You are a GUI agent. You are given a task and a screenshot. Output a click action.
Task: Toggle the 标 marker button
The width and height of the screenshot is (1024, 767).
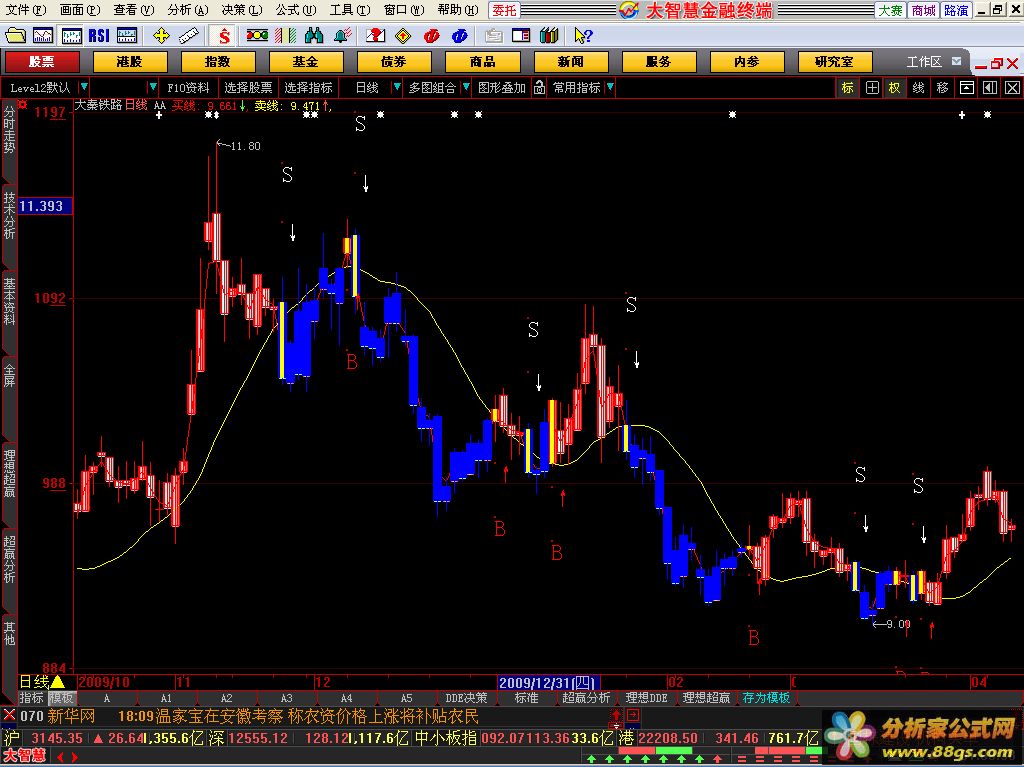pyautogui.click(x=848, y=88)
